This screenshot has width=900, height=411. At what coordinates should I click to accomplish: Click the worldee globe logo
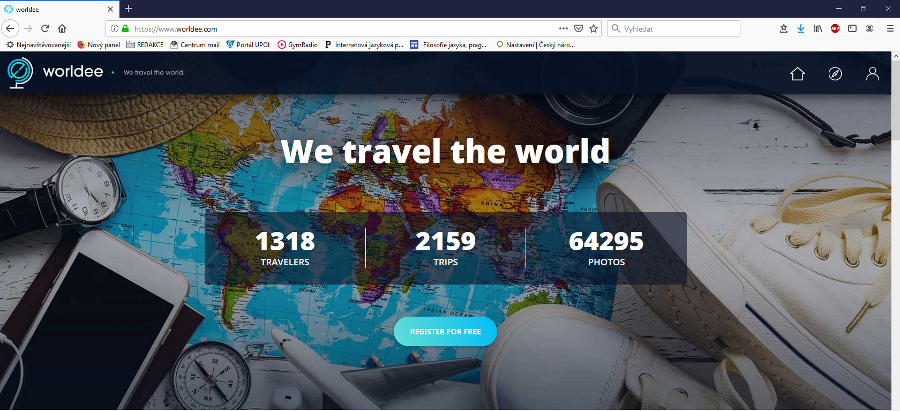[19, 72]
